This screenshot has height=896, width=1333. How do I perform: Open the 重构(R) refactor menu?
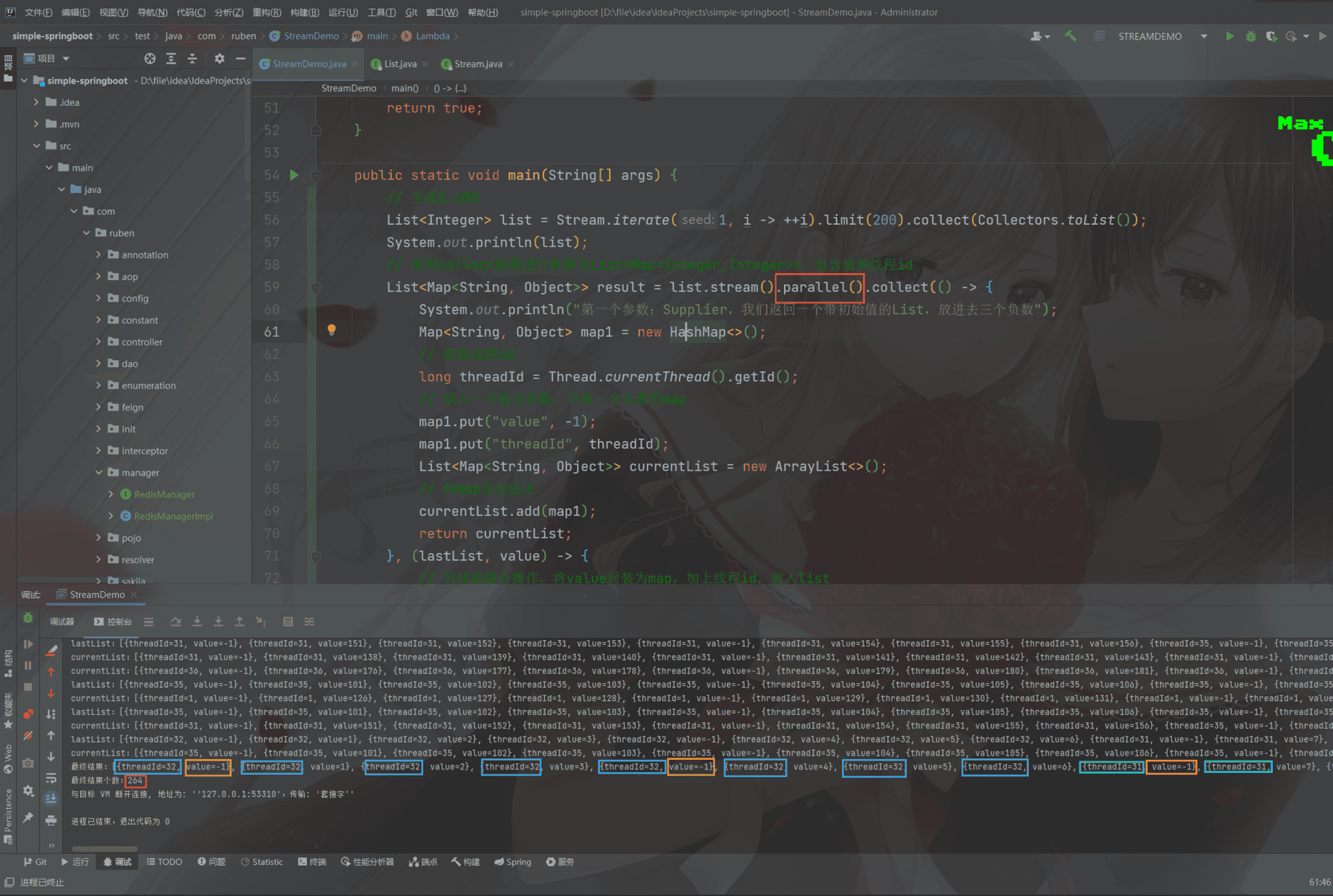[x=266, y=12]
